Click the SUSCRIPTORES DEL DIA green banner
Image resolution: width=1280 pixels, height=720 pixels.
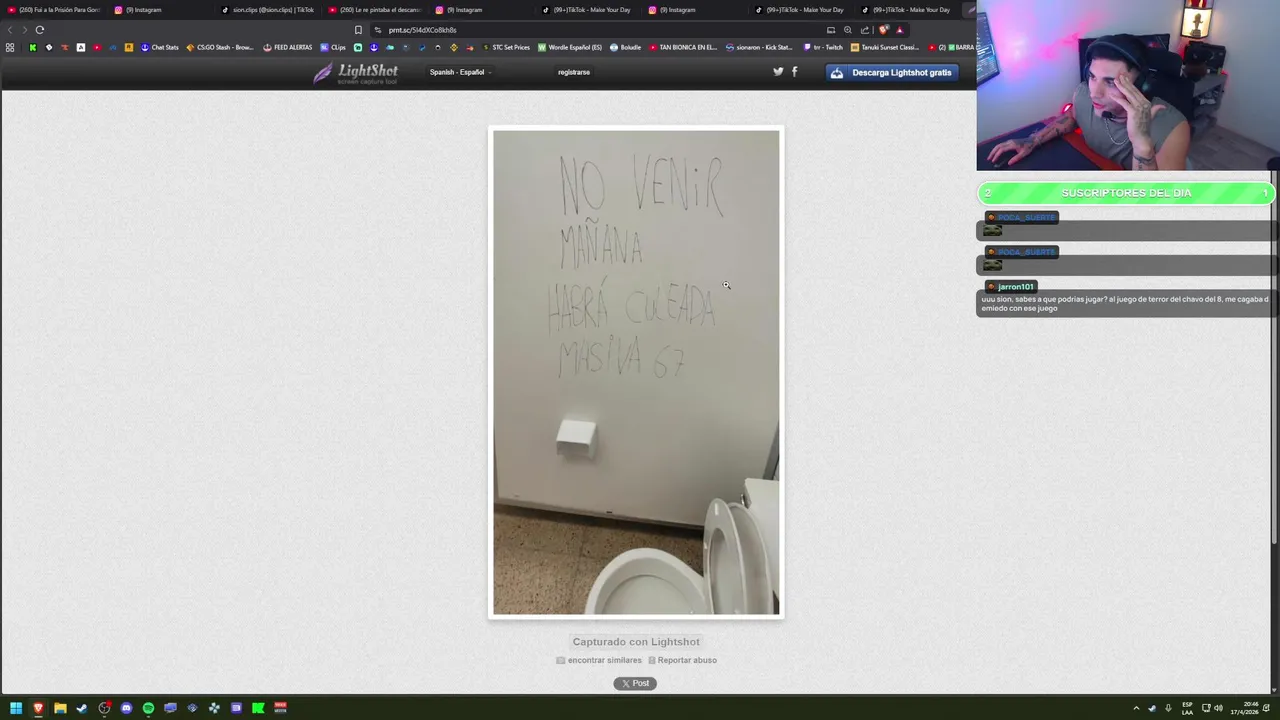[x=1126, y=193]
